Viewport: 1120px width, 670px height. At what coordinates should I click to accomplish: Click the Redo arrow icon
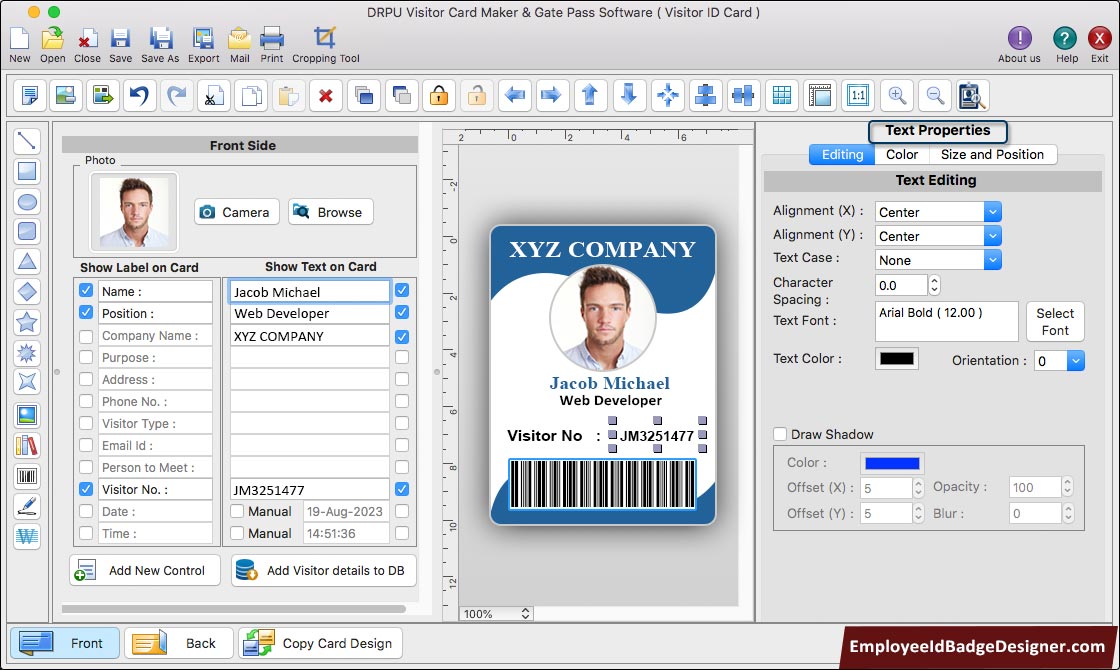pyautogui.click(x=176, y=95)
